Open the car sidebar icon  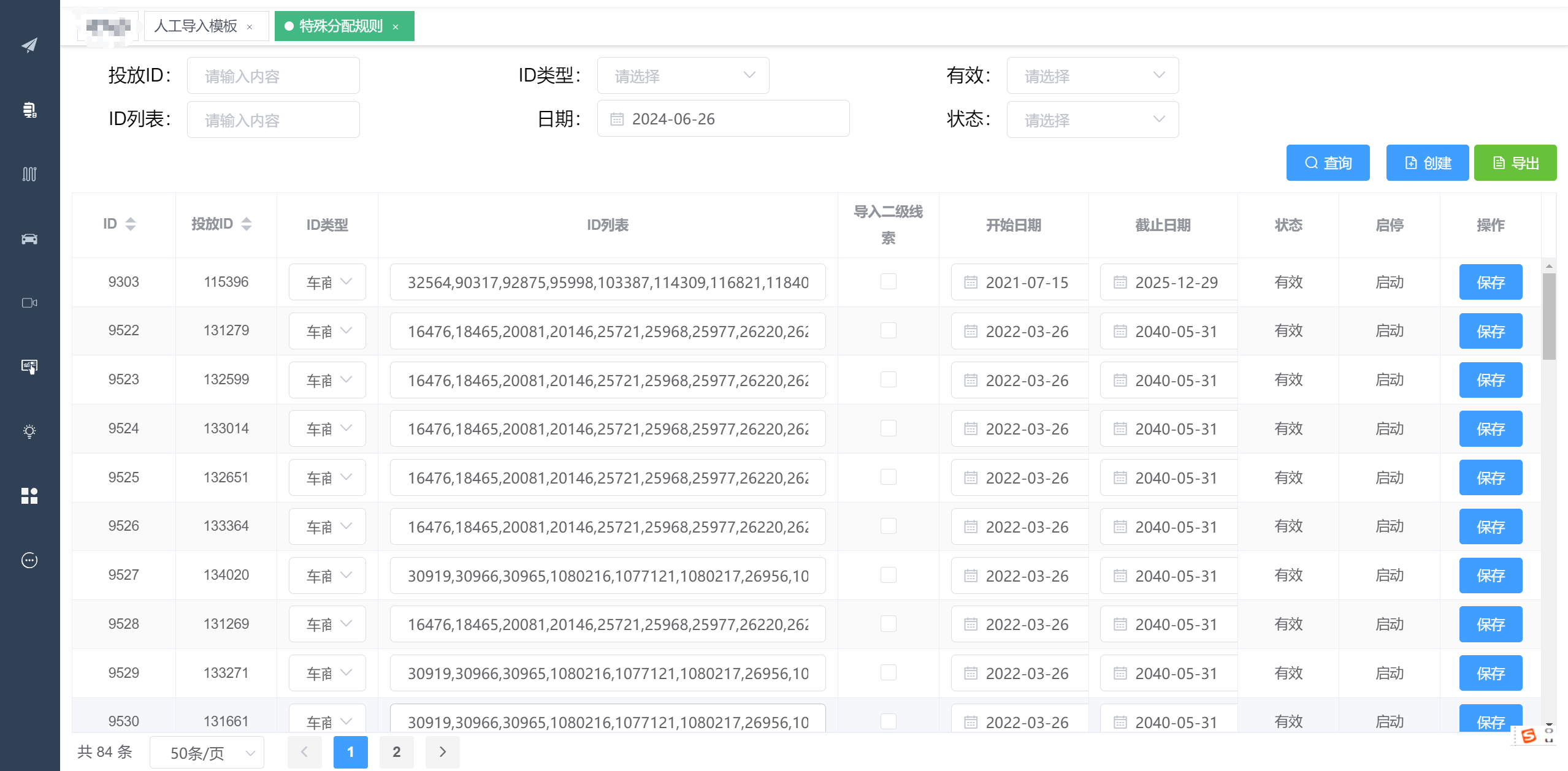pos(29,238)
